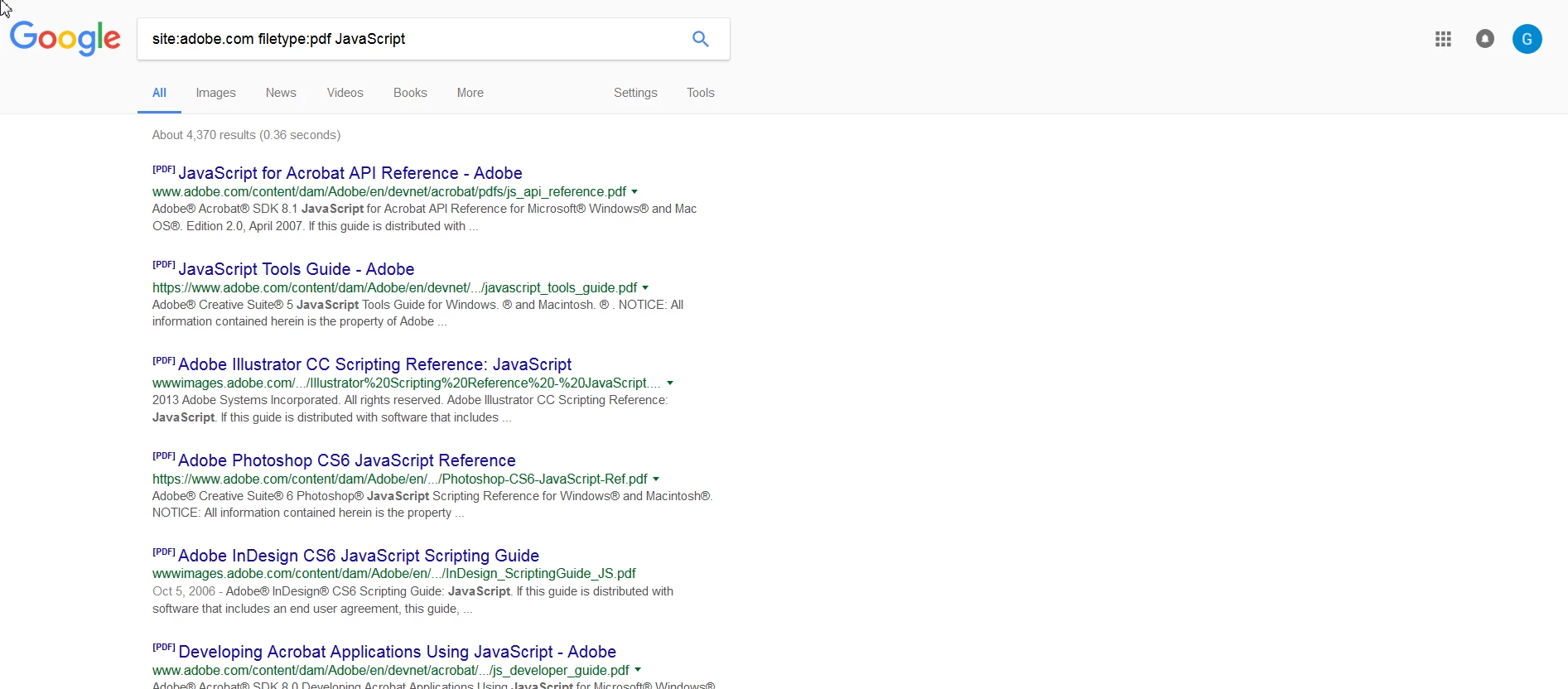Open the More search menu

tap(470, 93)
